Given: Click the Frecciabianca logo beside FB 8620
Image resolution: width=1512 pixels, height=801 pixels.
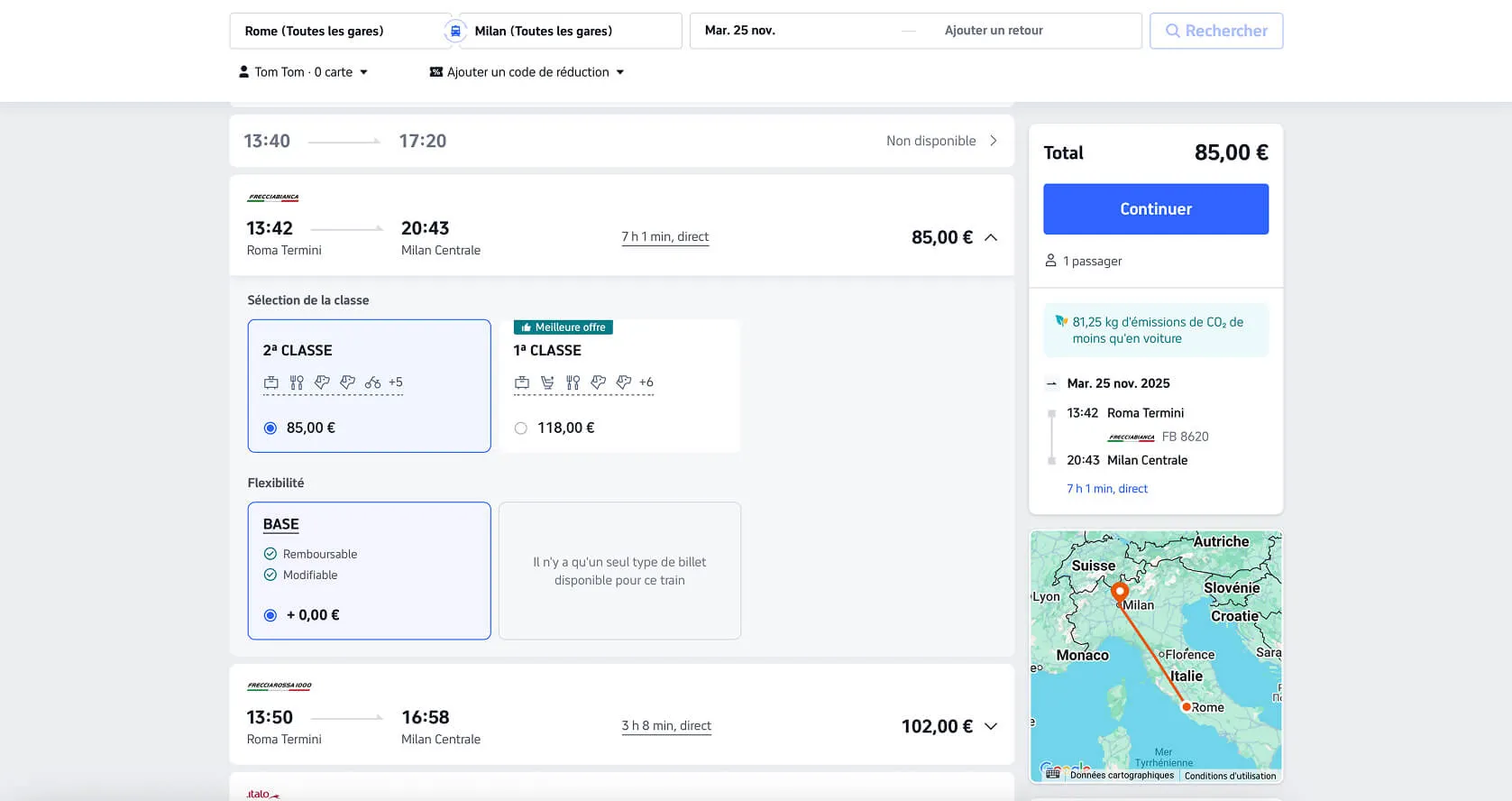Looking at the screenshot, I should click(1131, 437).
